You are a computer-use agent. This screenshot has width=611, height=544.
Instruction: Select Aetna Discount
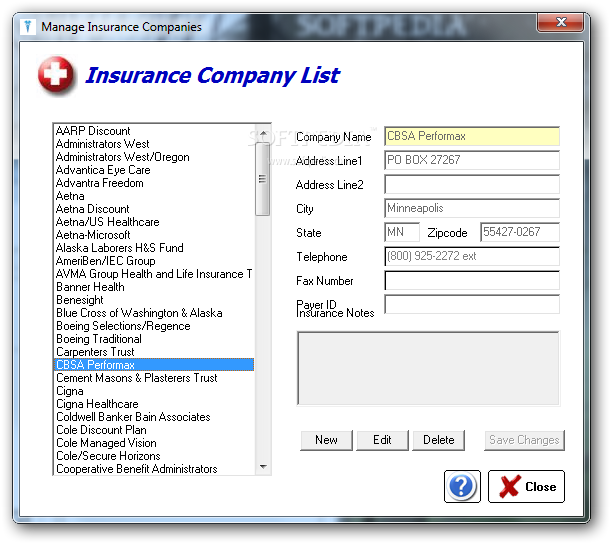pos(154,209)
